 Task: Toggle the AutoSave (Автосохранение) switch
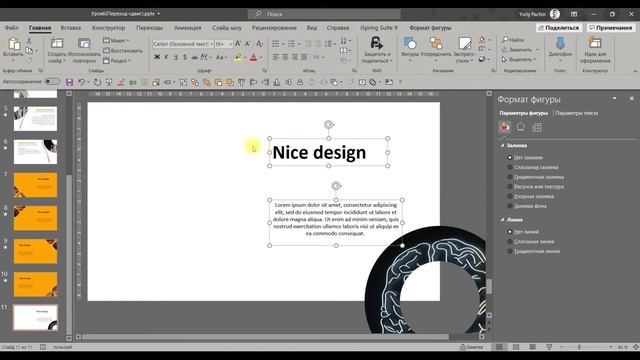point(52,82)
